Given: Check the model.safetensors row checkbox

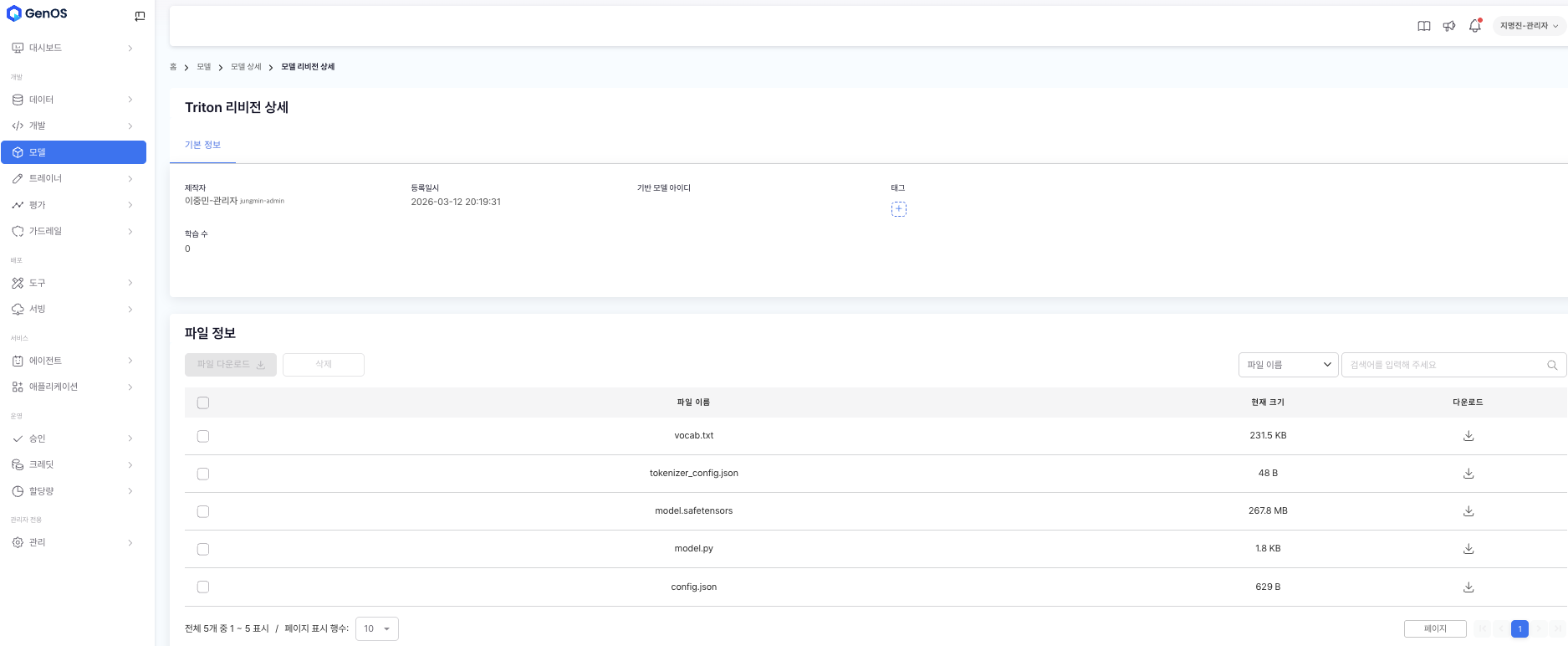Looking at the screenshot, I should (203, 512).
